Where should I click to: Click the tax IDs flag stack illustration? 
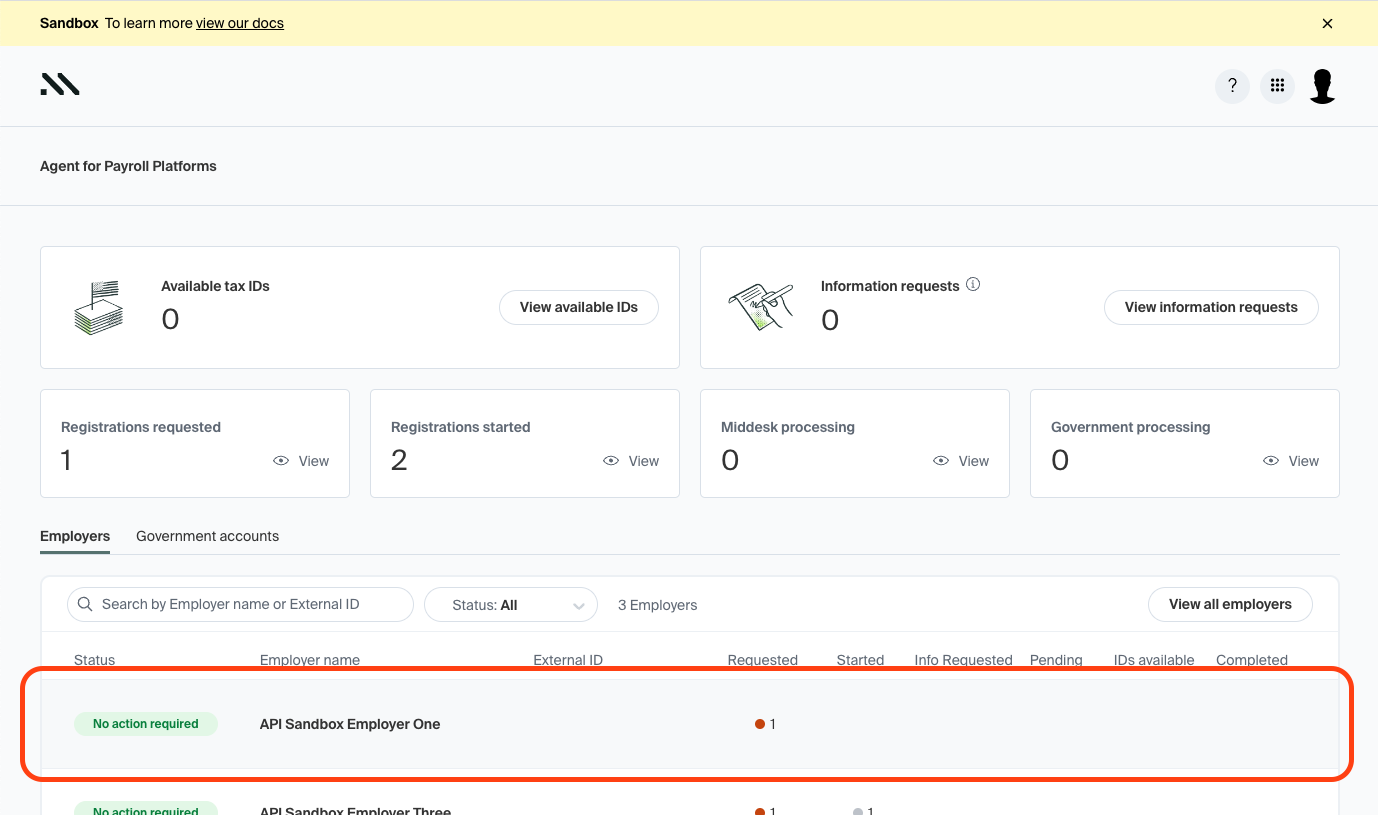point(99,307)
